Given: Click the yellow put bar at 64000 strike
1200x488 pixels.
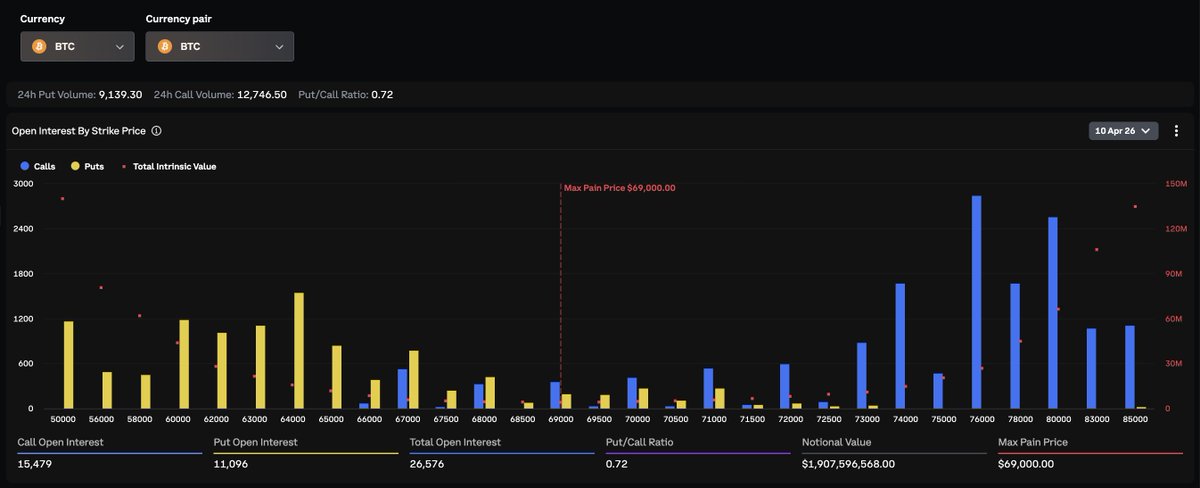Looking at the screenshot, I should point(299,350).
